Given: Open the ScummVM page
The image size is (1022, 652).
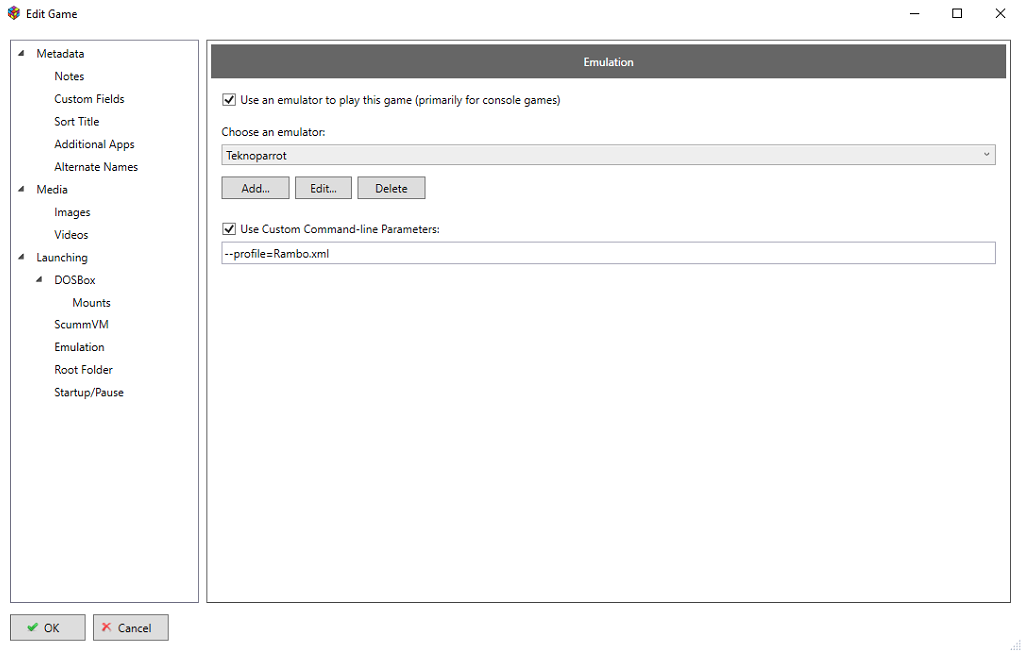Looking at the screenshot, I should [81, 324].
